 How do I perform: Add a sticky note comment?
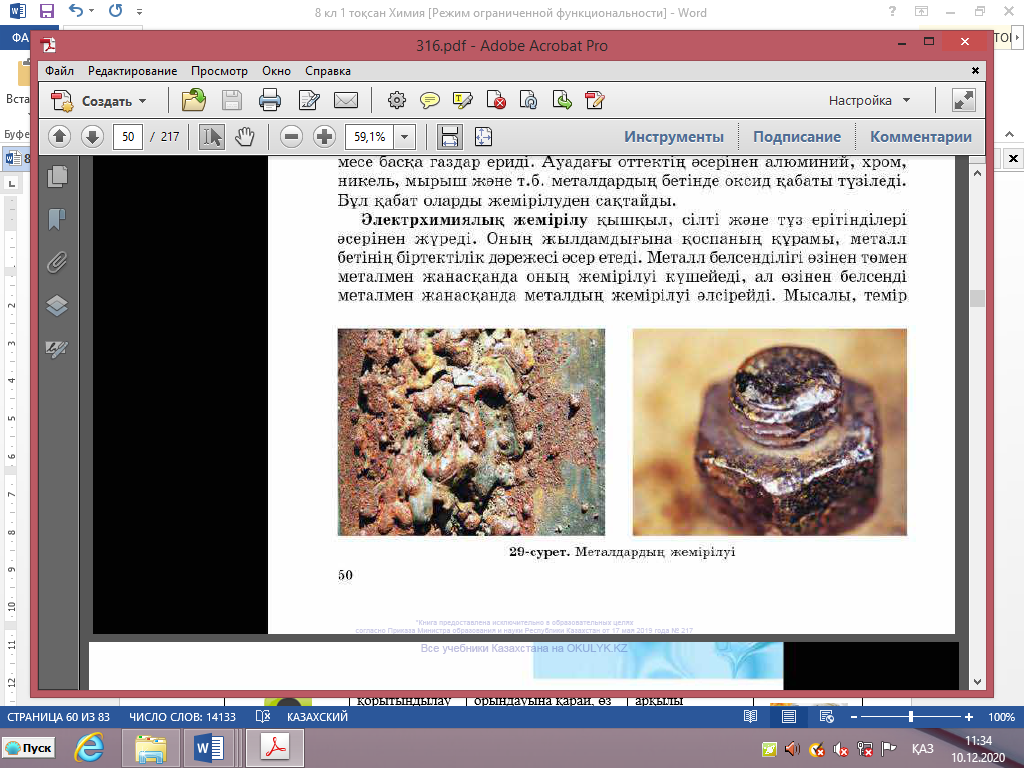430,100
